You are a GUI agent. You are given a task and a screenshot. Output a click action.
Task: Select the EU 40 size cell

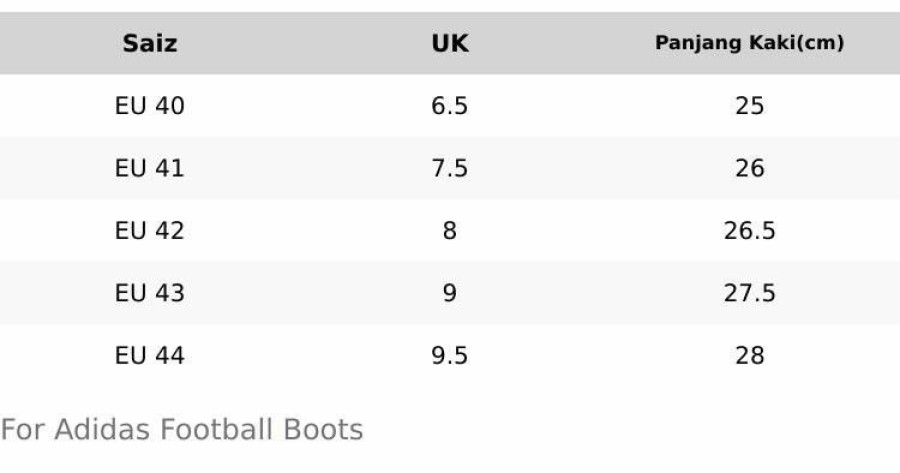[x=150, y=106]
